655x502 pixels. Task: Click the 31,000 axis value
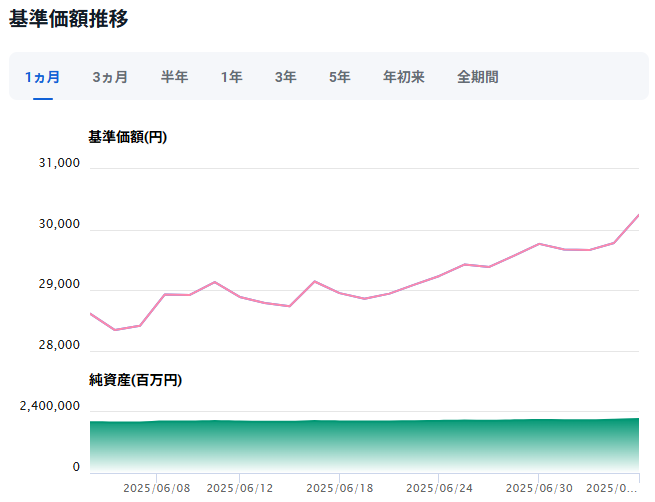pyautogui.click(x=59, y=163)
